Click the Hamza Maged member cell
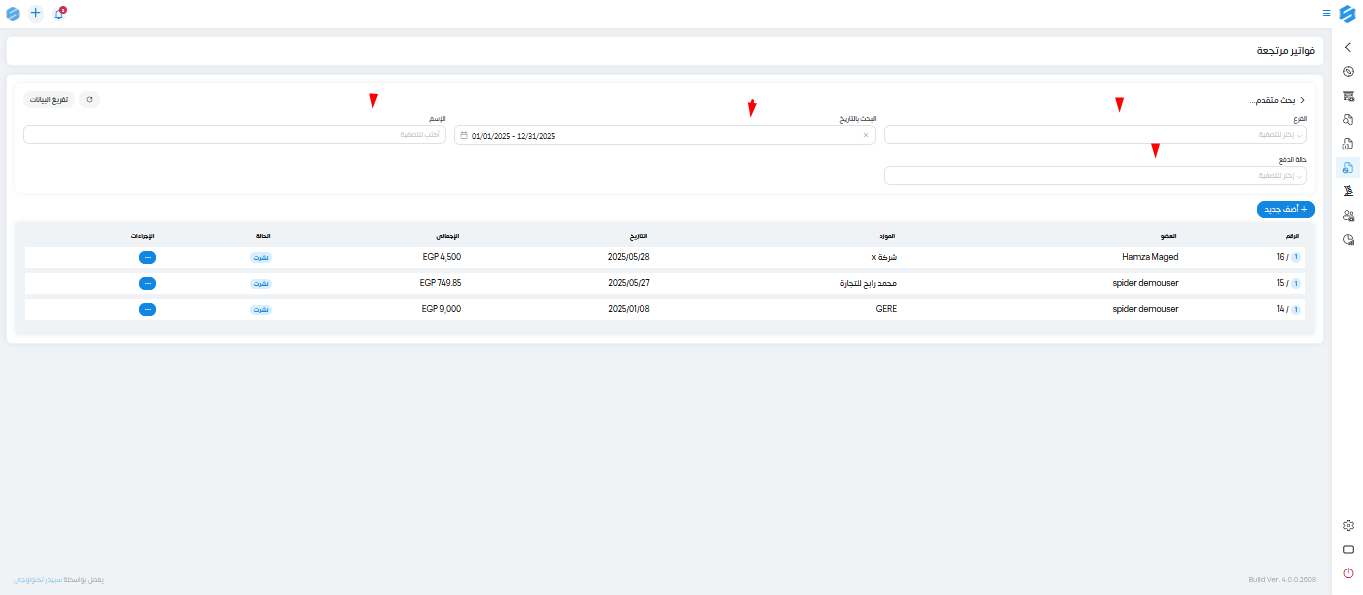1363x595 pixels. [x=1150, y=257]
